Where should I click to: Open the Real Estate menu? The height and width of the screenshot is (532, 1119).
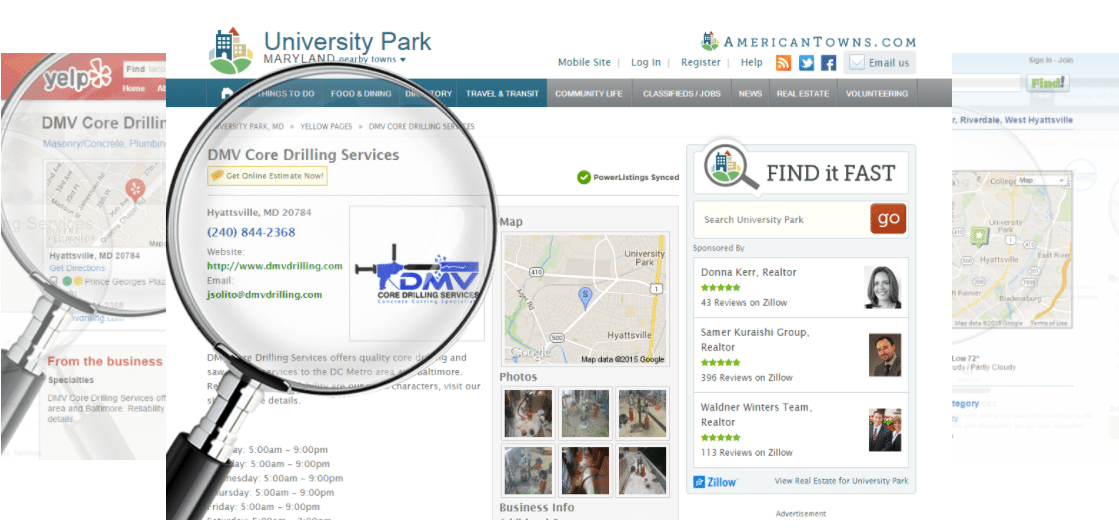tap(803, 94)
